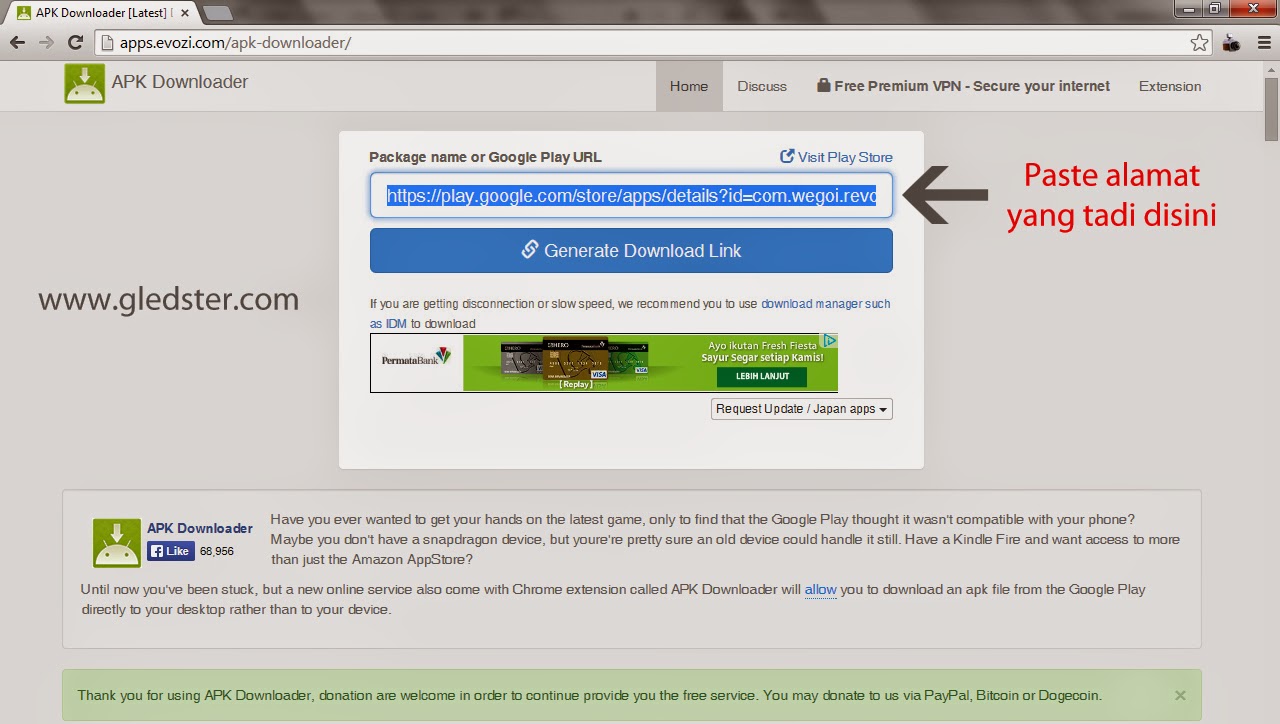Click the APK Downloader title link in description
Viewport: 1280px width, 724px height.
(x=200, y=528)
